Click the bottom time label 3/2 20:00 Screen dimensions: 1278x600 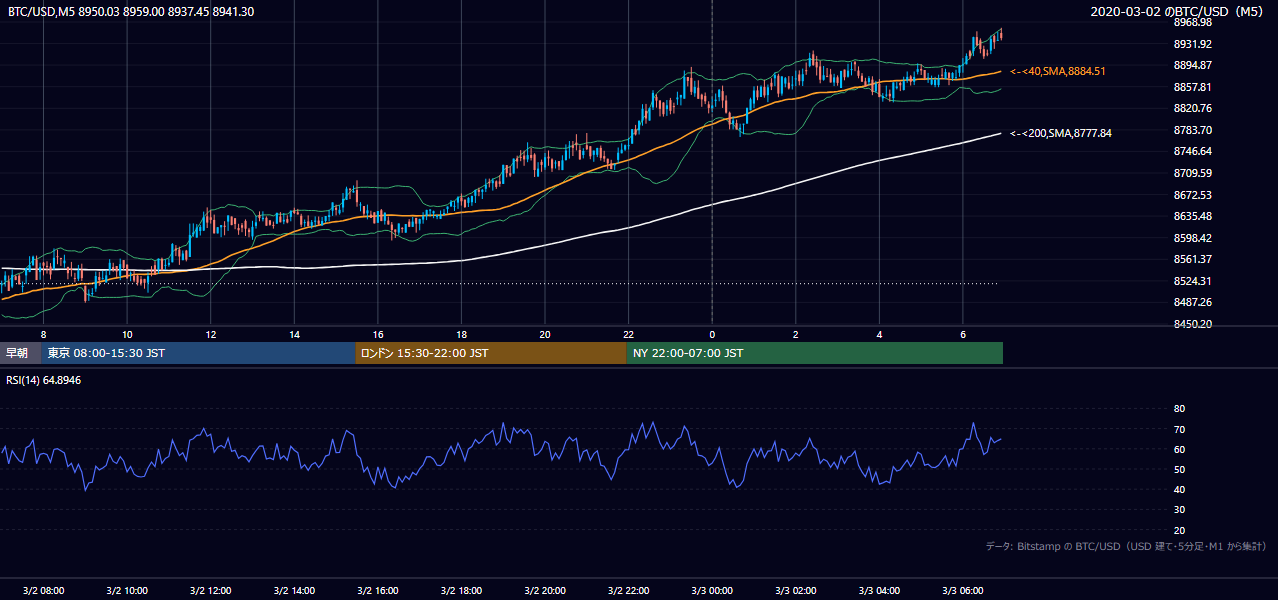[x=544, y=591]
